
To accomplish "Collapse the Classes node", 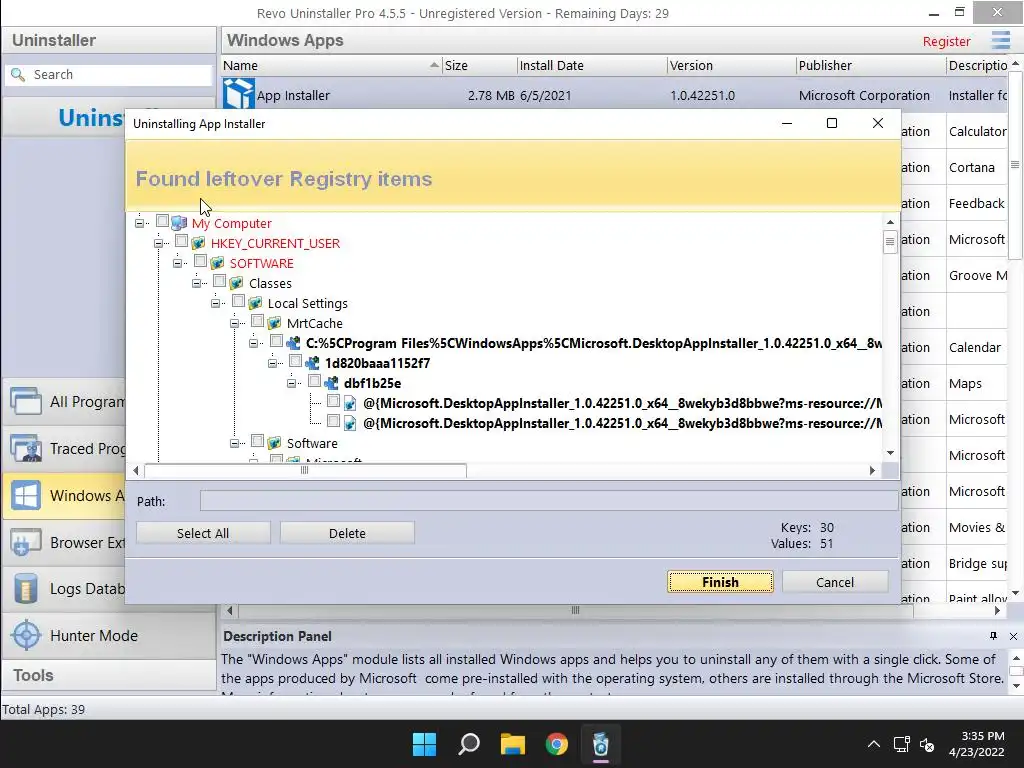I will click(196, 283).
